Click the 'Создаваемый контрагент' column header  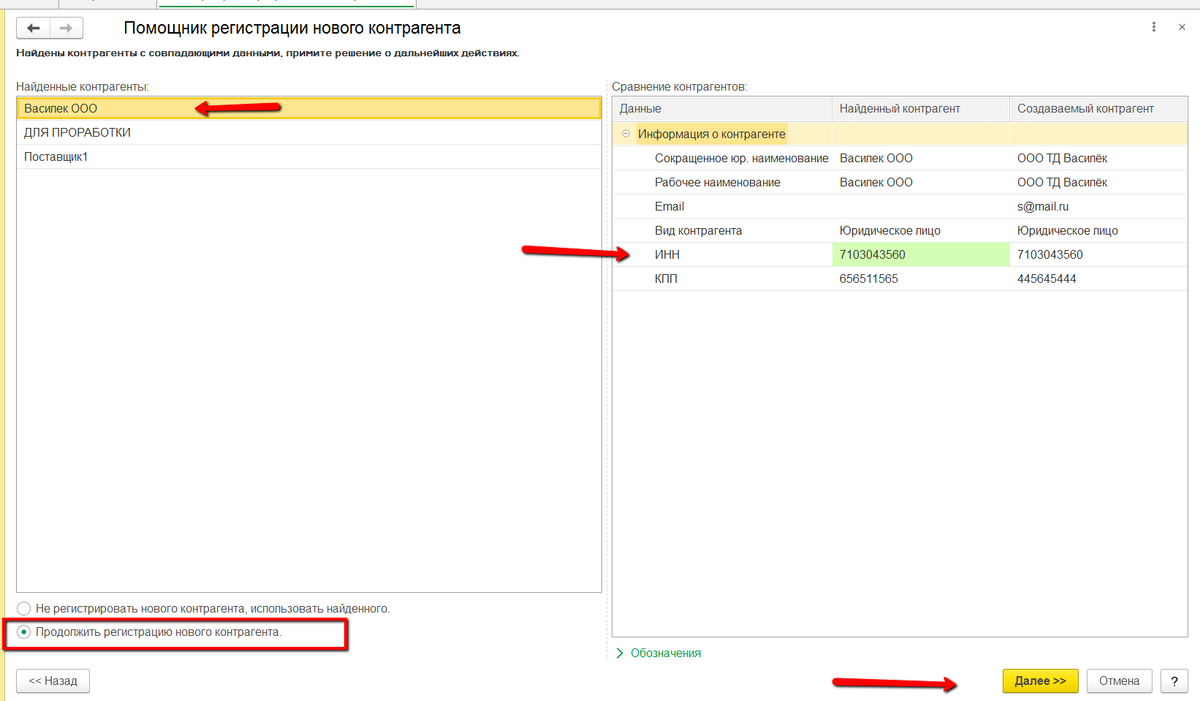click(1098, 108)
